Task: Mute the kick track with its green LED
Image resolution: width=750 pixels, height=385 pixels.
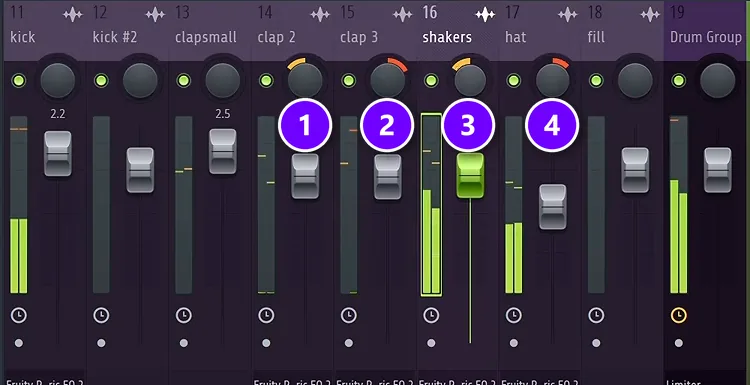Action: coord(19,80)
